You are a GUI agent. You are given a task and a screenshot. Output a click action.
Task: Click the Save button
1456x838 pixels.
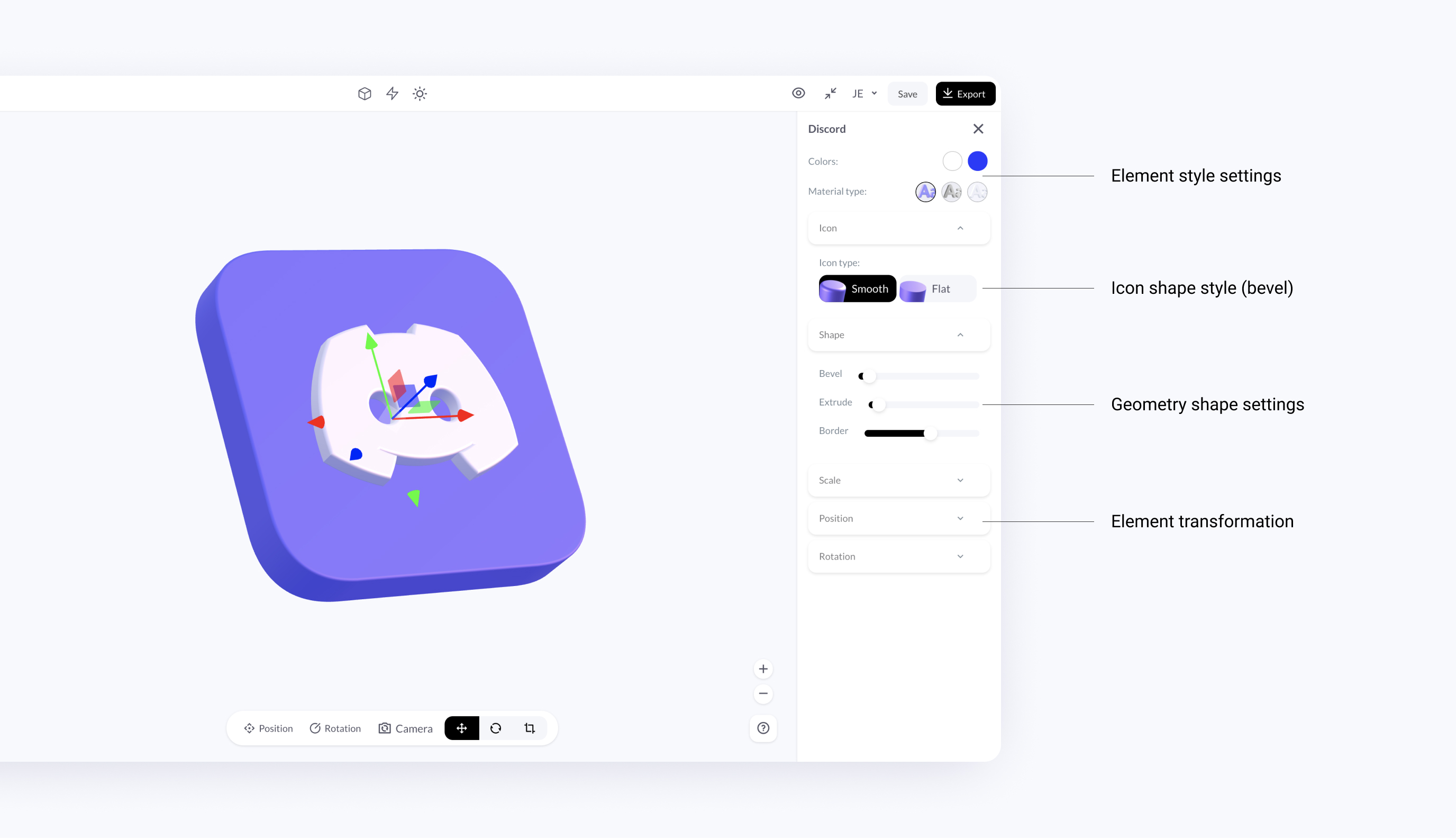(x=906, y=93)
